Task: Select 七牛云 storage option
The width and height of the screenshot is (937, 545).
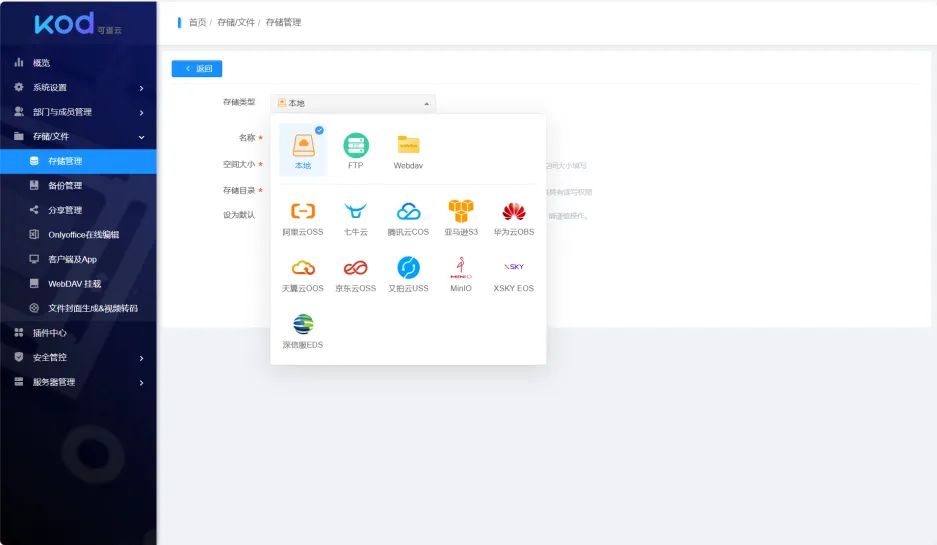Action: [356, 218]
